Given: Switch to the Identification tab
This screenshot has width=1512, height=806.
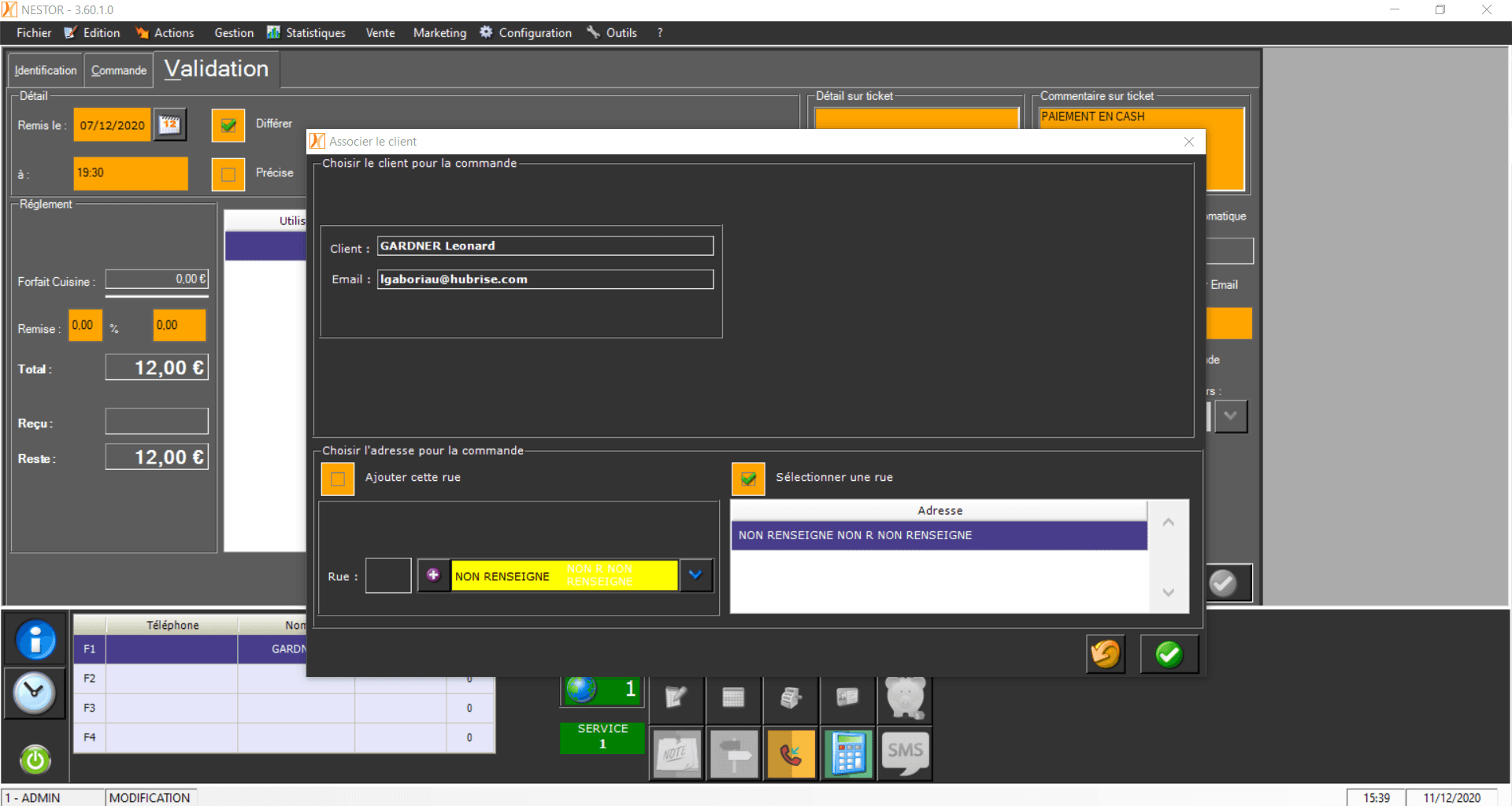Looking at the screenshot, I should [x=44, y=70].
